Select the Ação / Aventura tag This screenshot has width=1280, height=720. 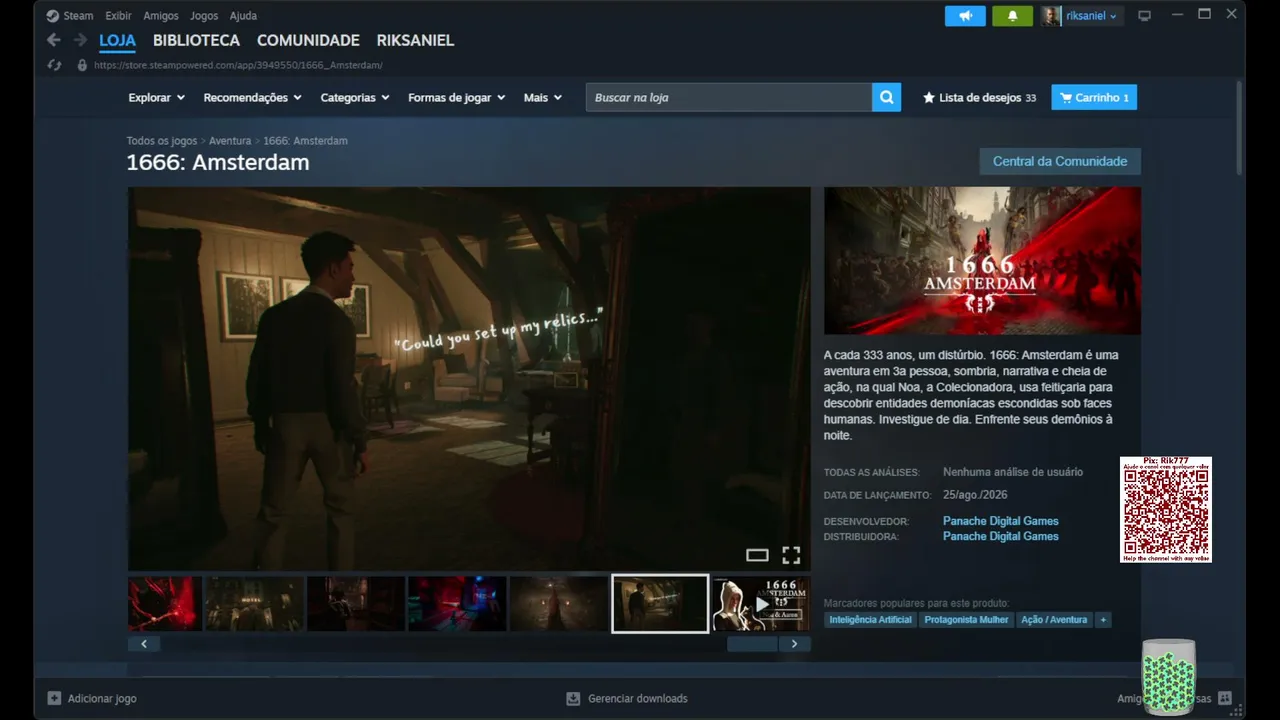click(x=1054, y=620)
